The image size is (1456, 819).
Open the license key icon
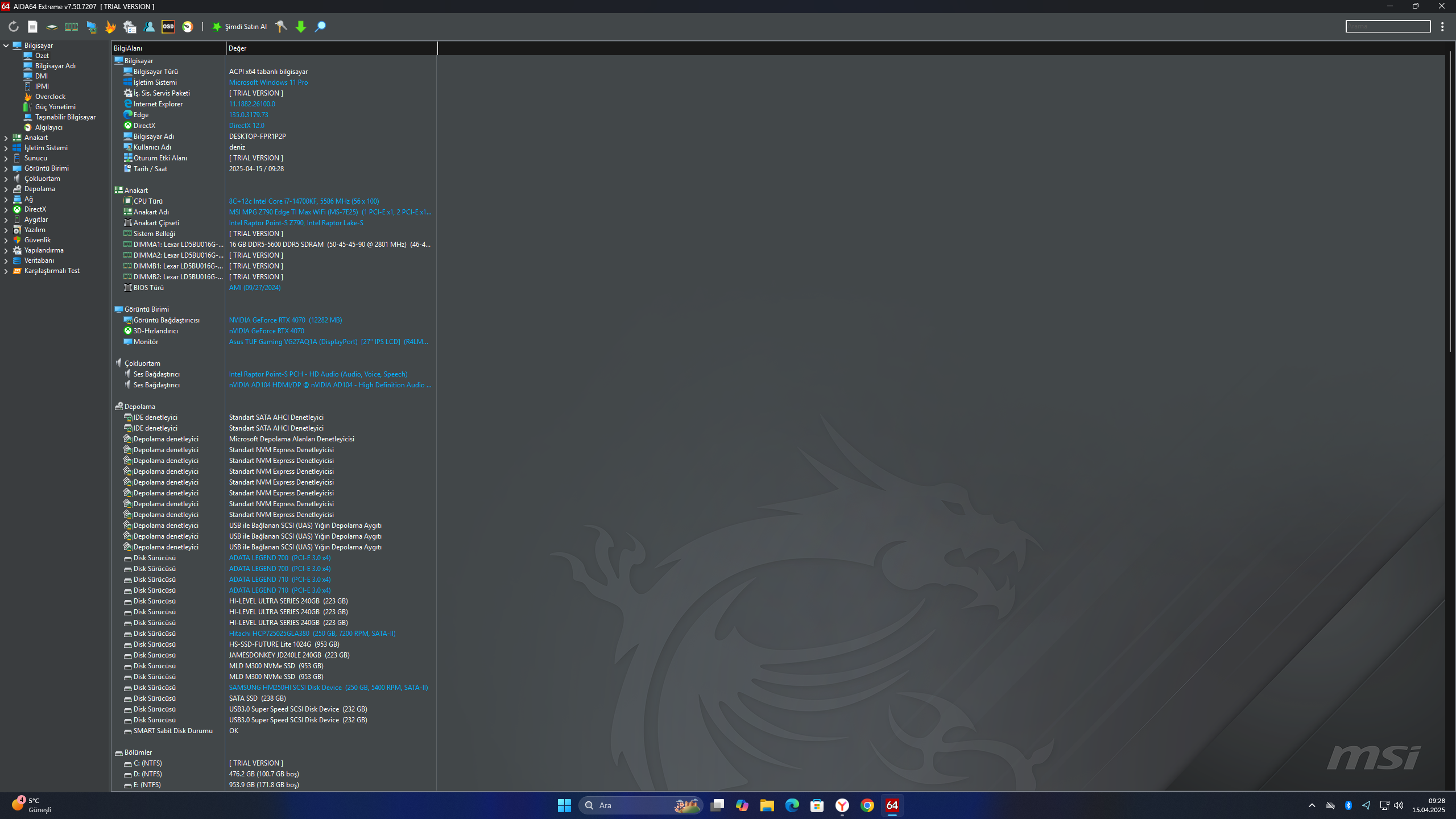click(281, 27)
